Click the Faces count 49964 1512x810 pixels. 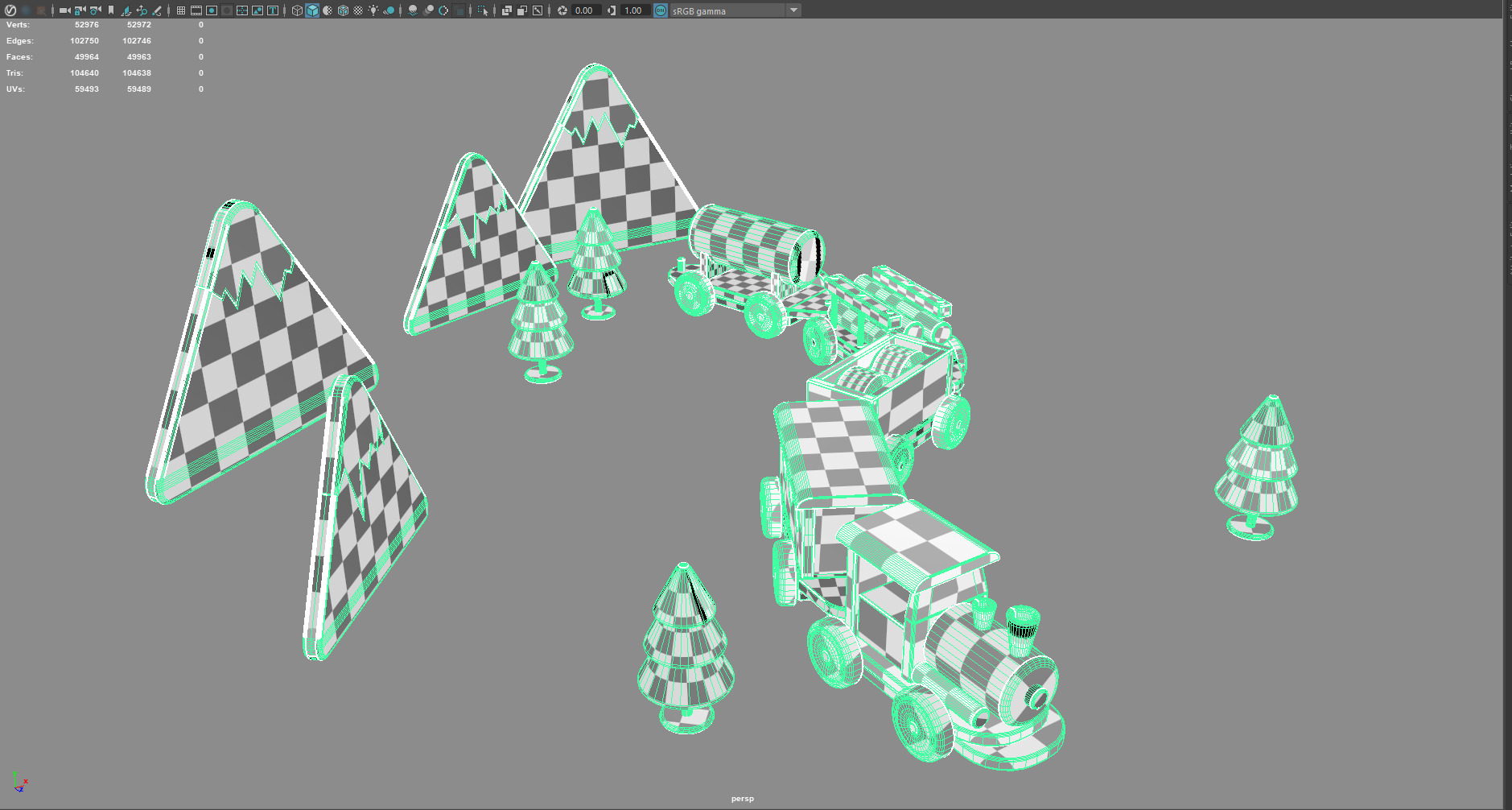pyautogui.click(x=87, y=57)
